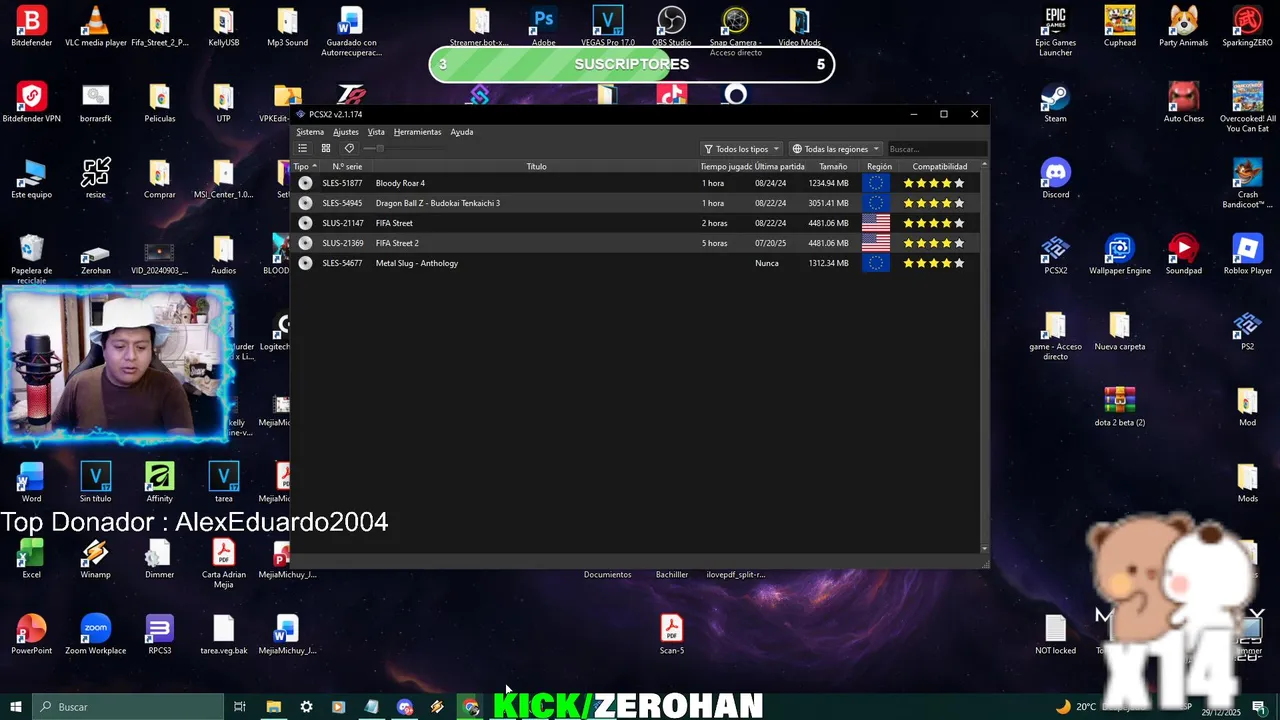Screen dimensions: 1280x720
Task: Click the disc icon for Bloody Roar 4
Action: click(x=305, y=183)
